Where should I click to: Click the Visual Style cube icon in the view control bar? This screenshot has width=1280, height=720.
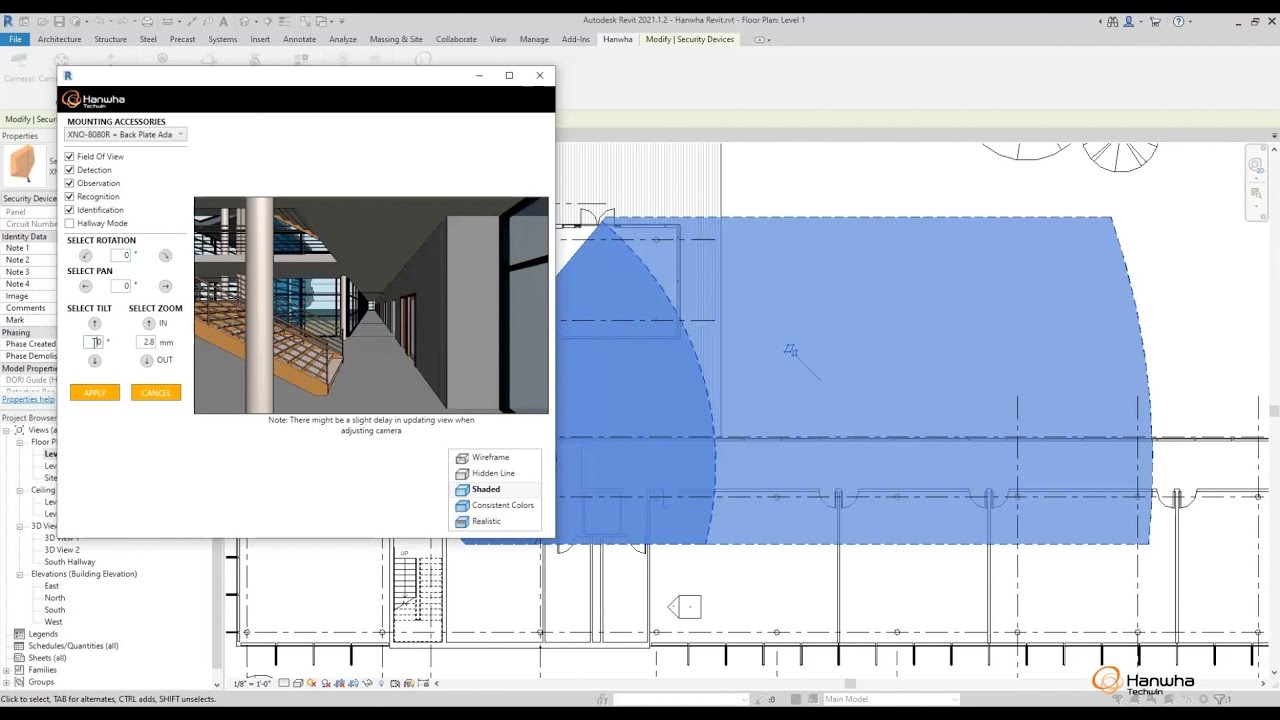tap(298, 683)
